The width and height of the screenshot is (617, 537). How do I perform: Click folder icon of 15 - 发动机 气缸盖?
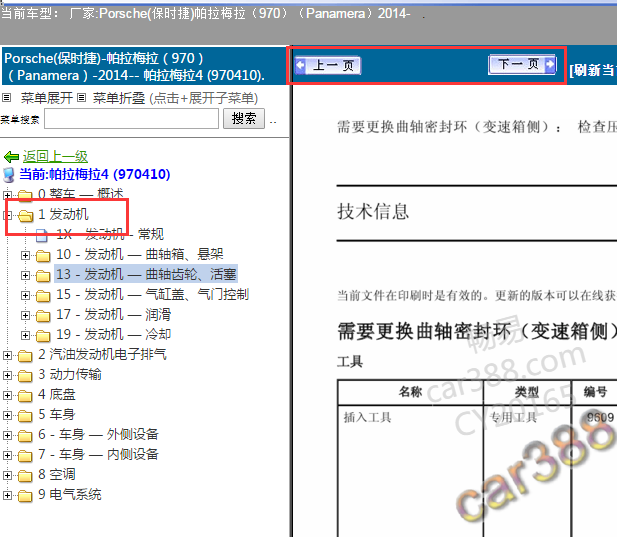pos(43,296)
